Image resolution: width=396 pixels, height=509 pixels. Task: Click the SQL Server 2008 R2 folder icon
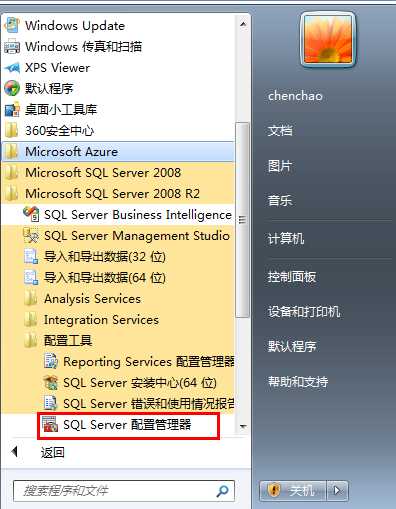coord(12,194)
